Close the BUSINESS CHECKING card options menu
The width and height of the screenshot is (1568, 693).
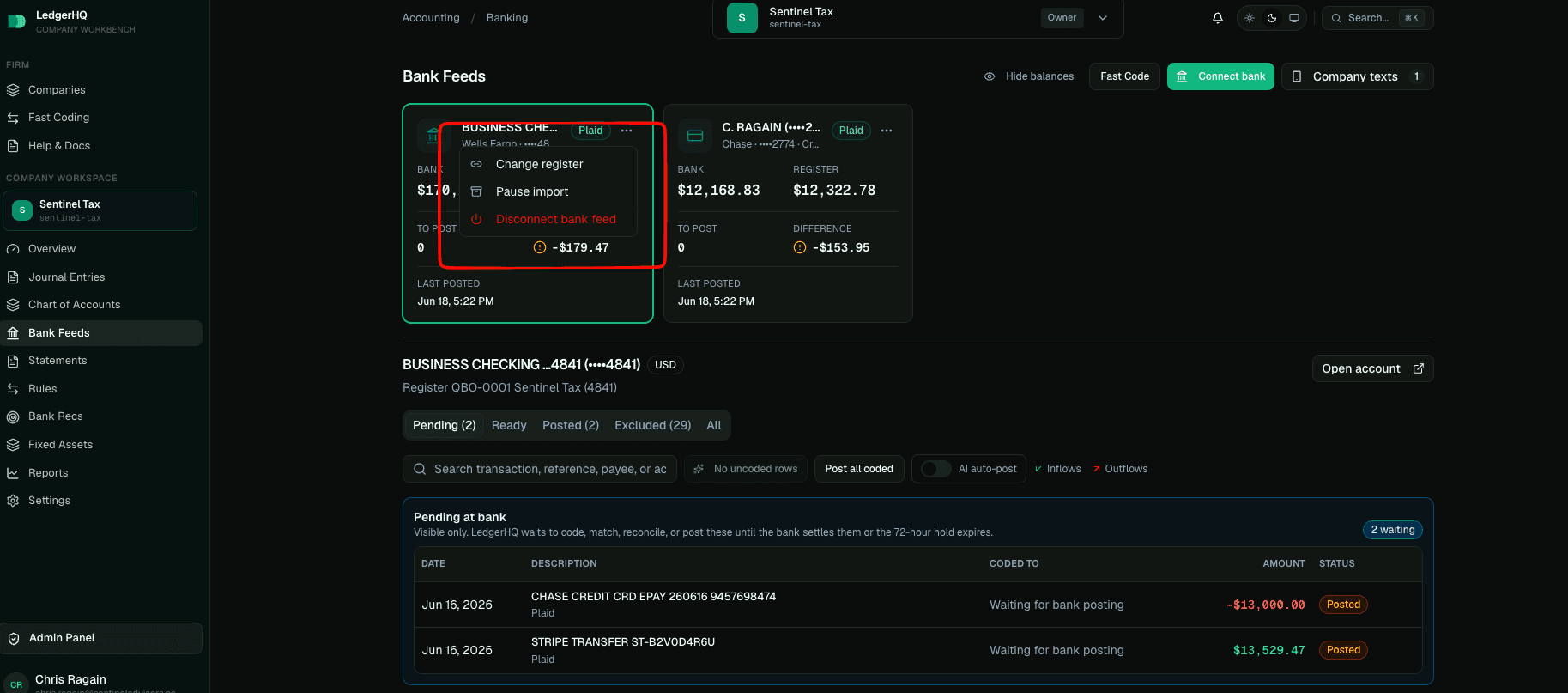point(627,131)
